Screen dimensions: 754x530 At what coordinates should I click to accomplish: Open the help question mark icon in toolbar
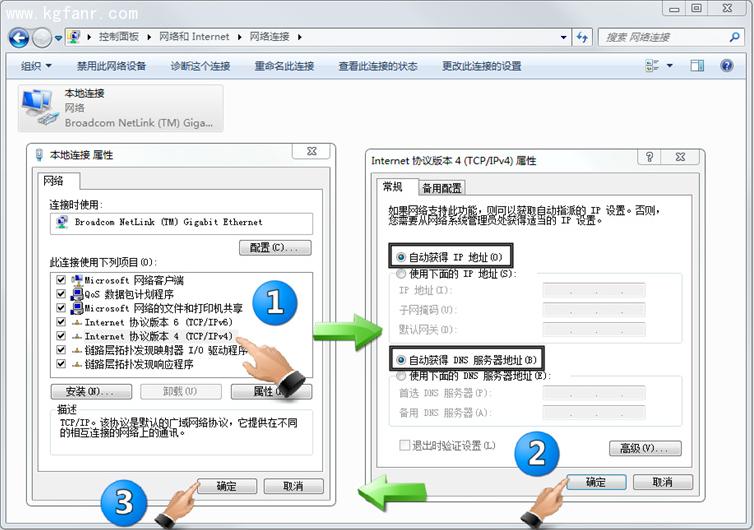point(726,66)
